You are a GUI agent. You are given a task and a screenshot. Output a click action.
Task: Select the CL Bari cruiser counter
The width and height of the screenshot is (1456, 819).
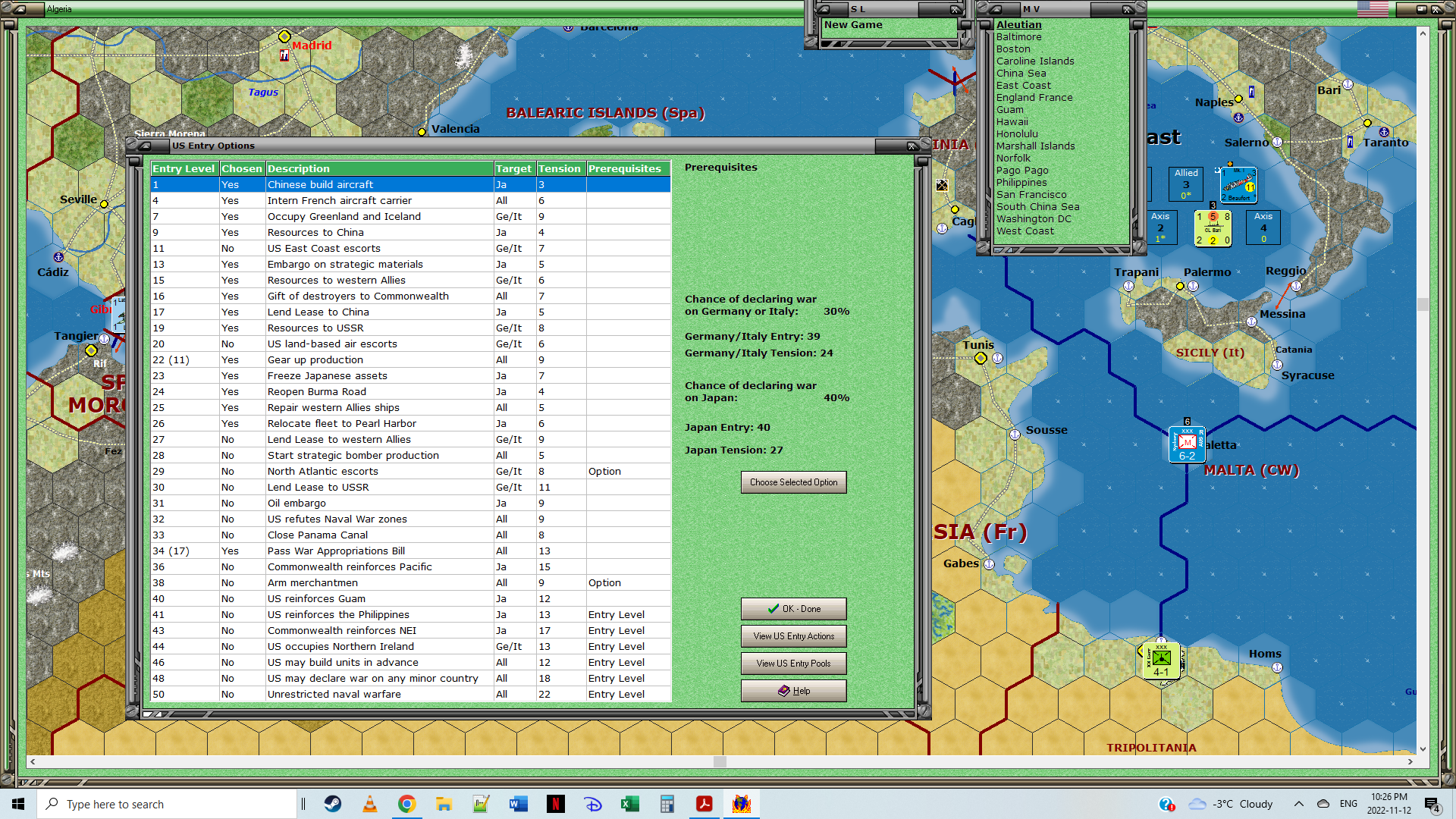click(x=1213, y=228)
